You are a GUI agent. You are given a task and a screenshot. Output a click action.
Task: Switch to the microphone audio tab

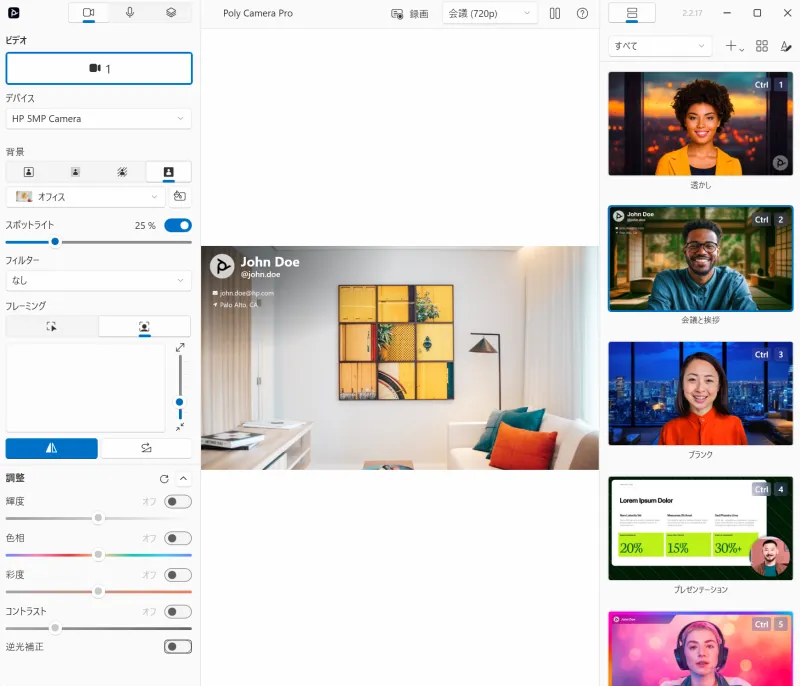pyautogui.click(x=130, y=13)
